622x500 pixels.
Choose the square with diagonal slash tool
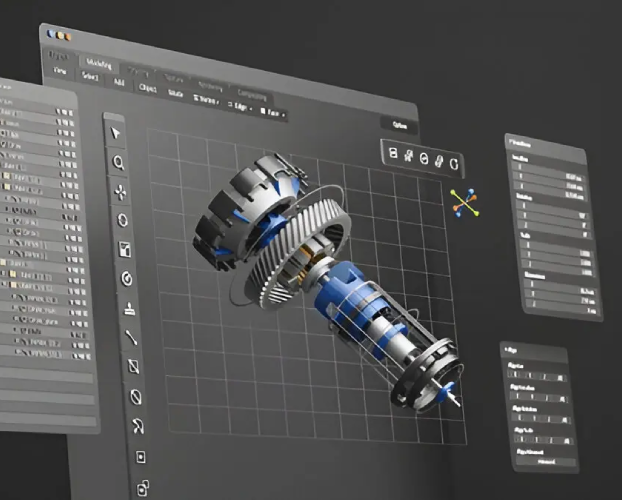point(134,367)
